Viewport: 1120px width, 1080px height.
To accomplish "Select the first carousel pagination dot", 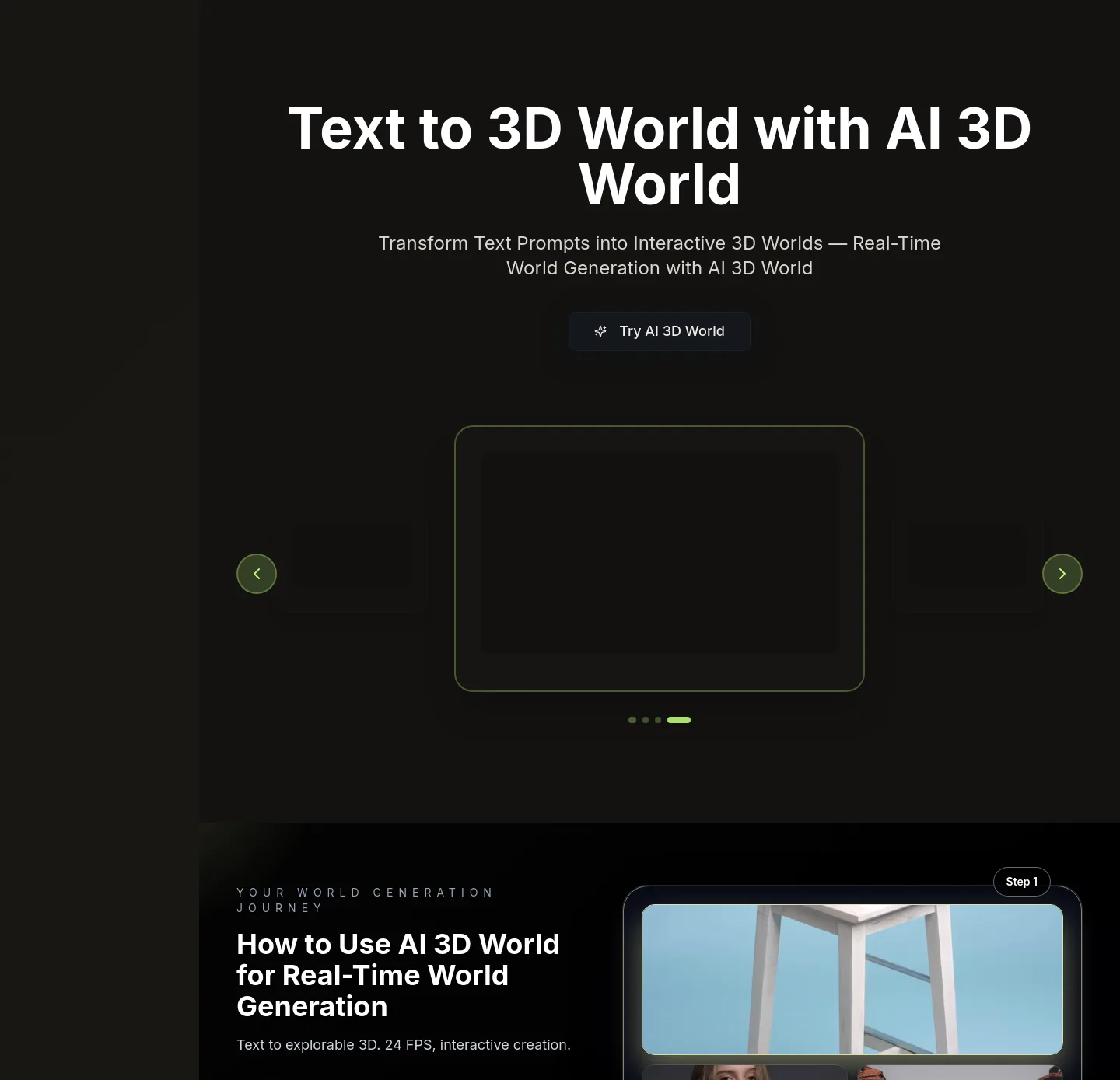I will point(632,720).
